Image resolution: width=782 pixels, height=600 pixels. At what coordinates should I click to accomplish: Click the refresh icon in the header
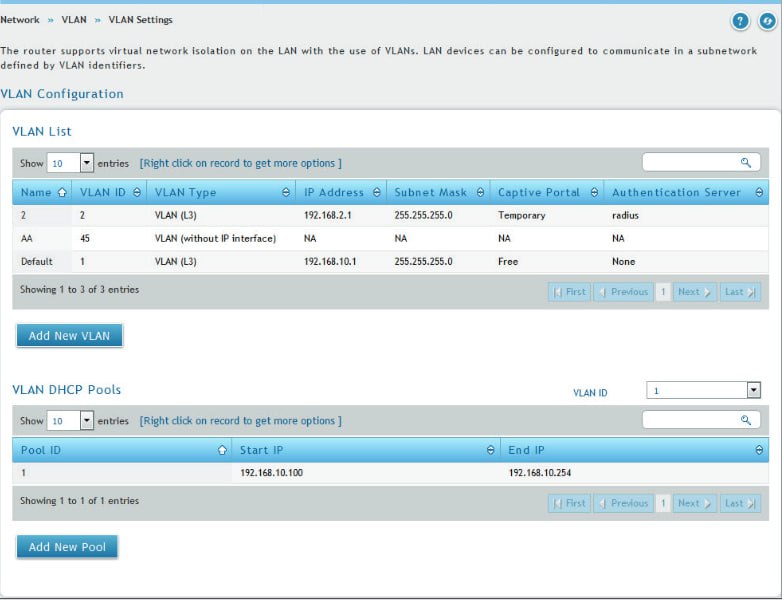point(768,21)
